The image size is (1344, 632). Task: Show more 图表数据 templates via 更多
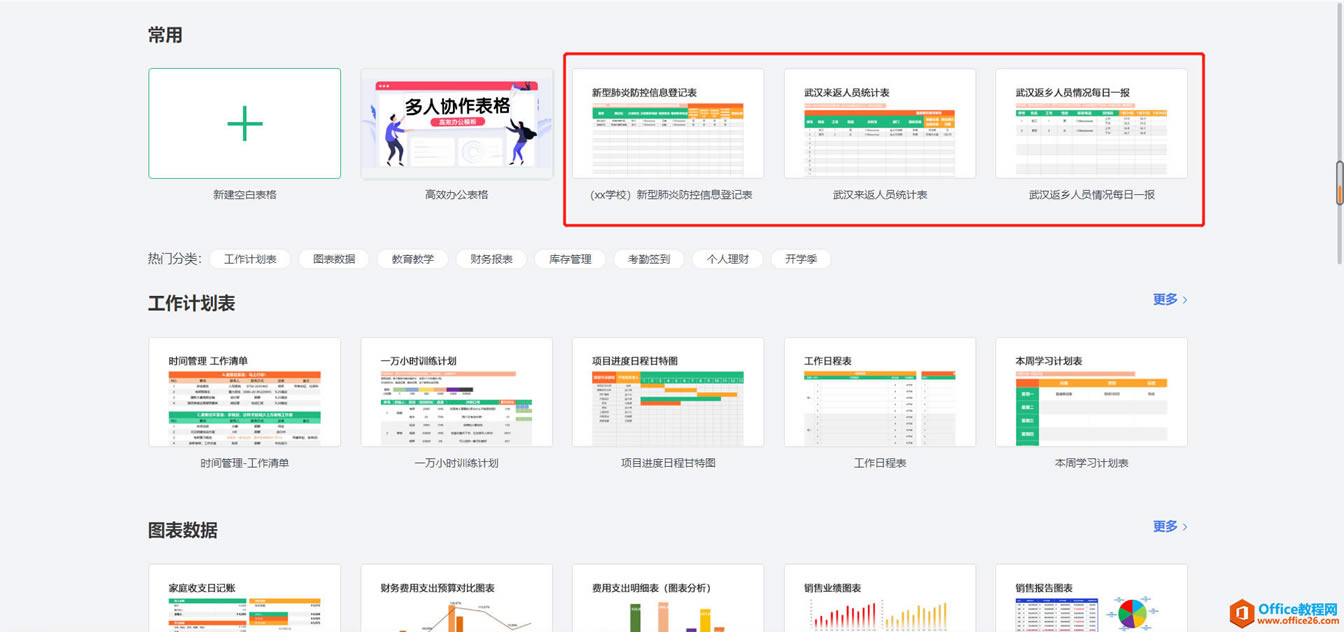tap(1170, 526)
